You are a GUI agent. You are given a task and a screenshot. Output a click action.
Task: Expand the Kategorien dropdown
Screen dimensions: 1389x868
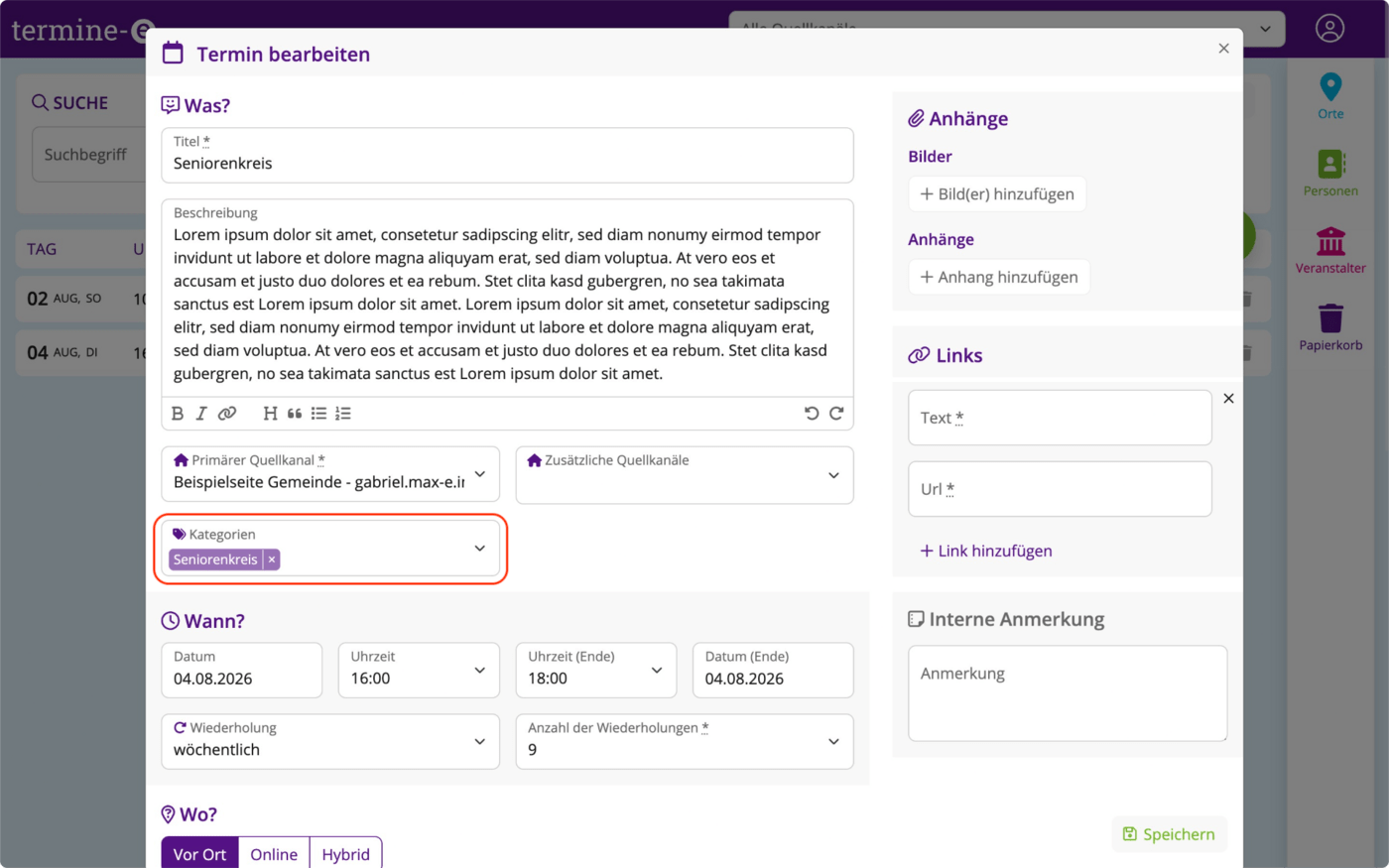click(x=480, y=548)
